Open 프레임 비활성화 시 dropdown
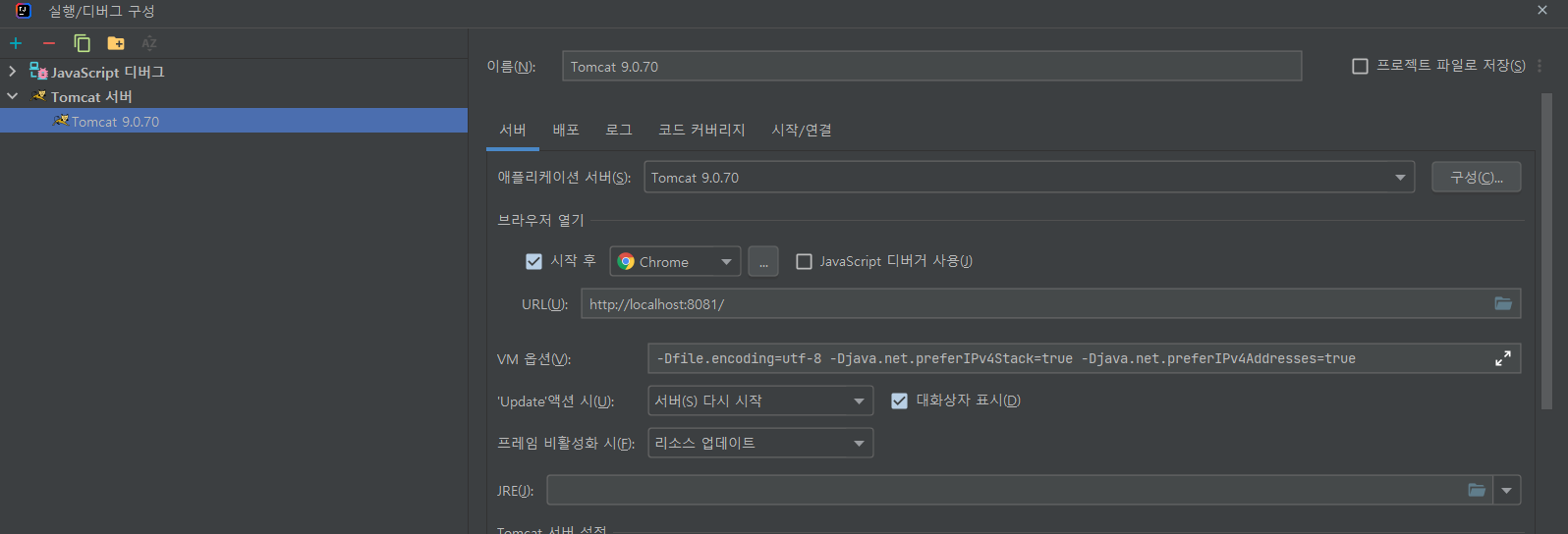The height and width of the screenshot is (534, 1568). pos(760,443)
